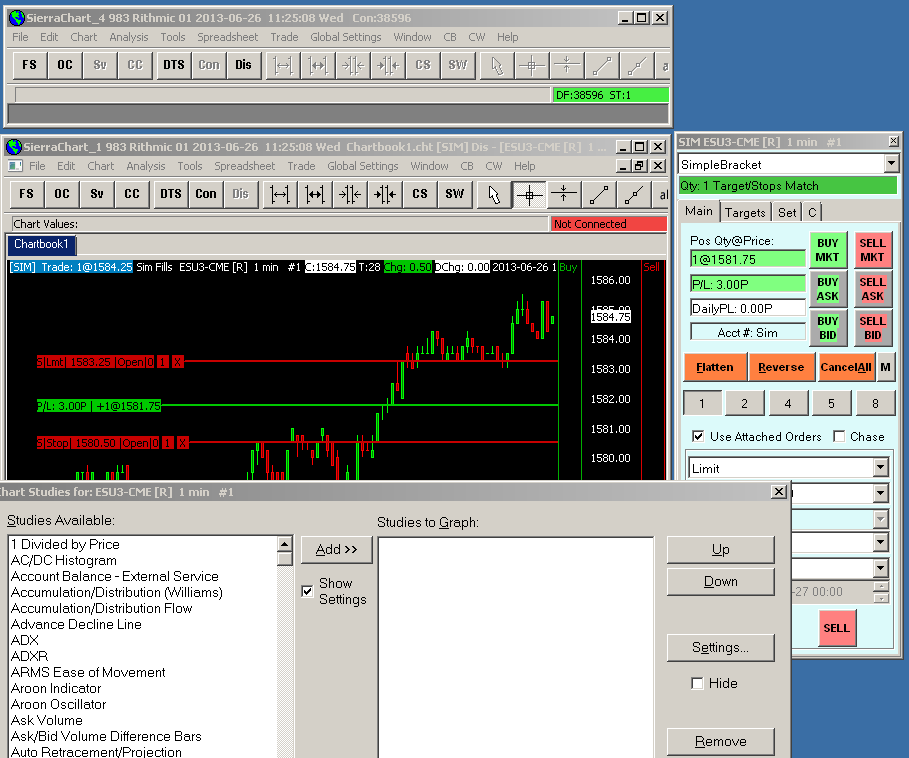
Task: Enable the Hide checkbox in Chart Studies
Action: (x=697, y=683)
